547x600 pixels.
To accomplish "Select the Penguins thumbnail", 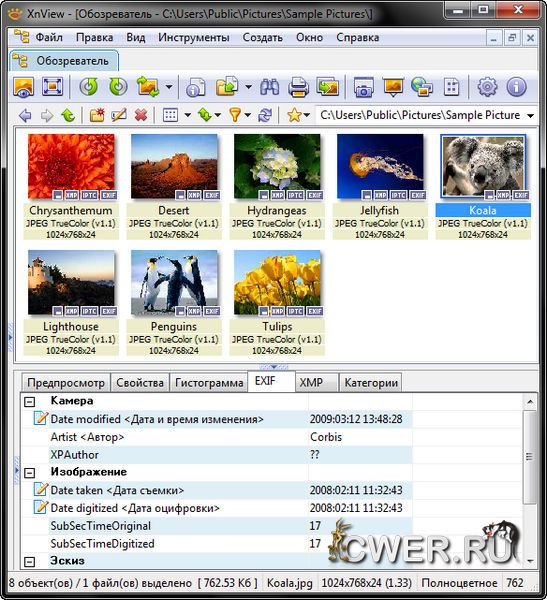I will pyautogui.click(x=174, y=283).
